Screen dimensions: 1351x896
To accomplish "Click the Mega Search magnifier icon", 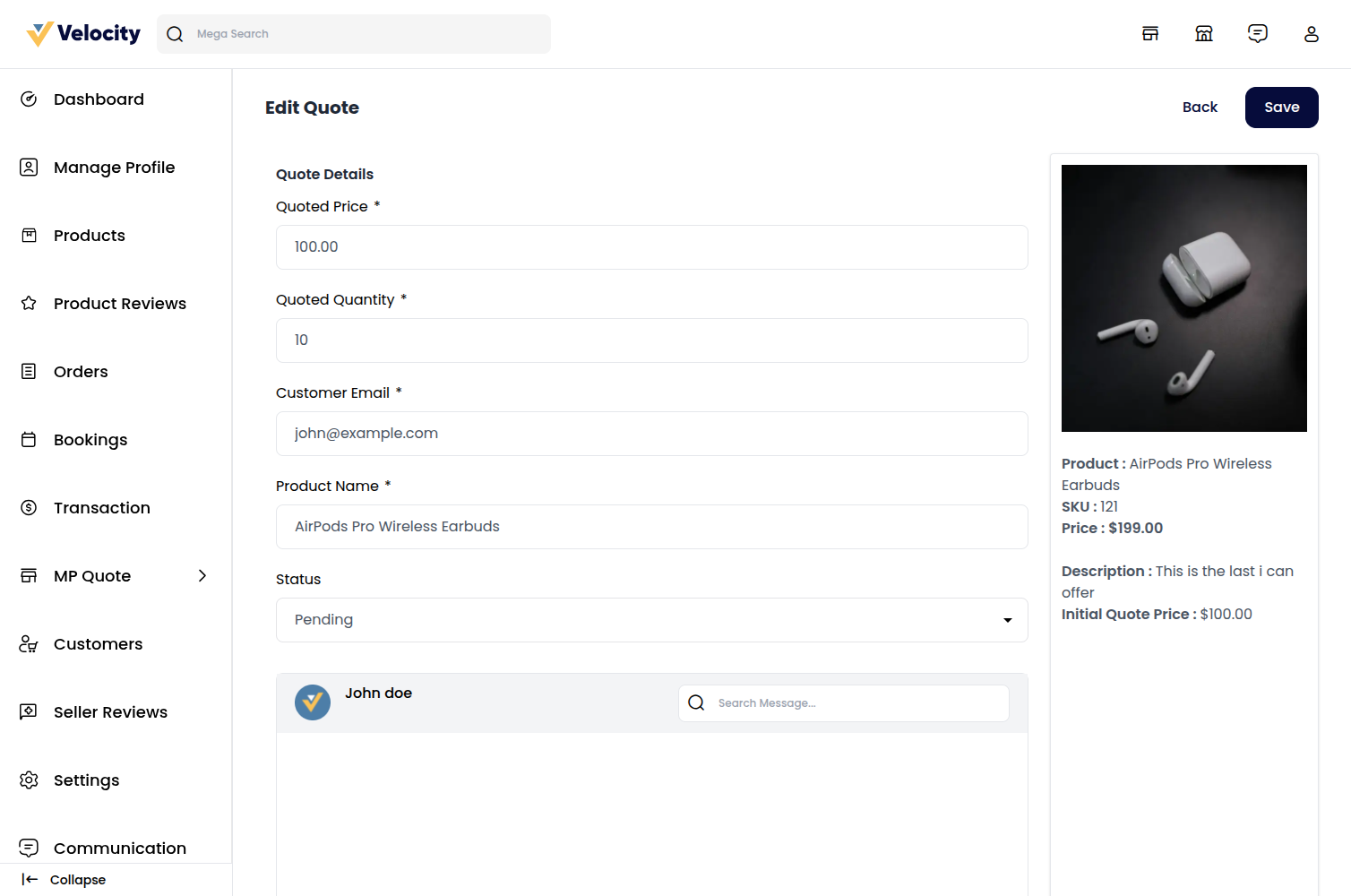I will [176, 34].
